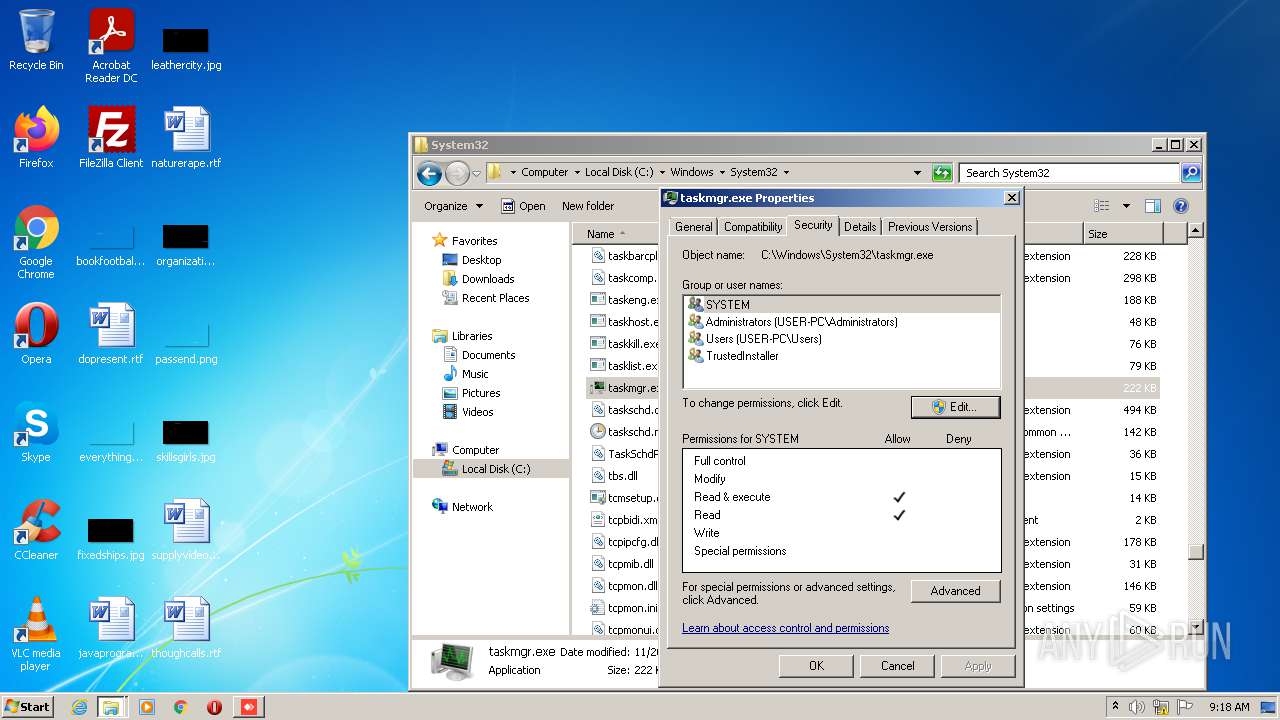Select Users (USER-PC\Users) entry
Viewport: 1280px width, 720px height.
click(x=842, y=339)
